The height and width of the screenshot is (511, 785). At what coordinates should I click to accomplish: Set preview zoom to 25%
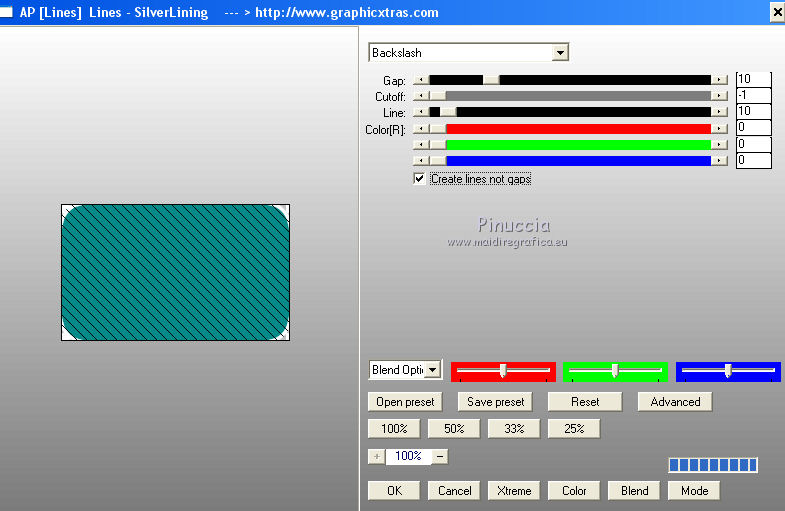coord(574,429)
